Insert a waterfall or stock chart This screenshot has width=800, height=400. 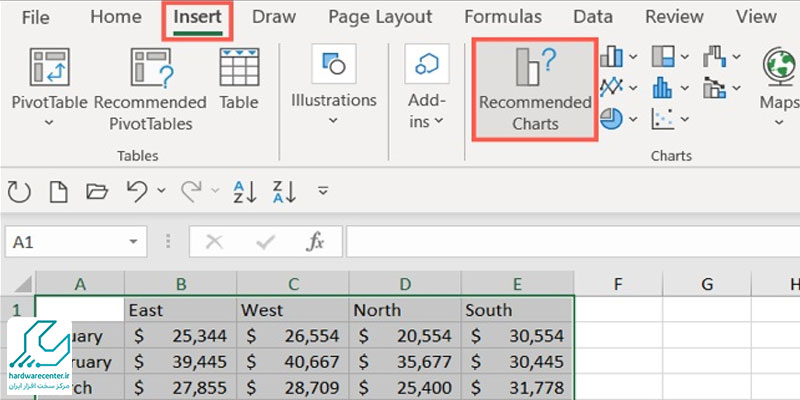coord(714,56)
